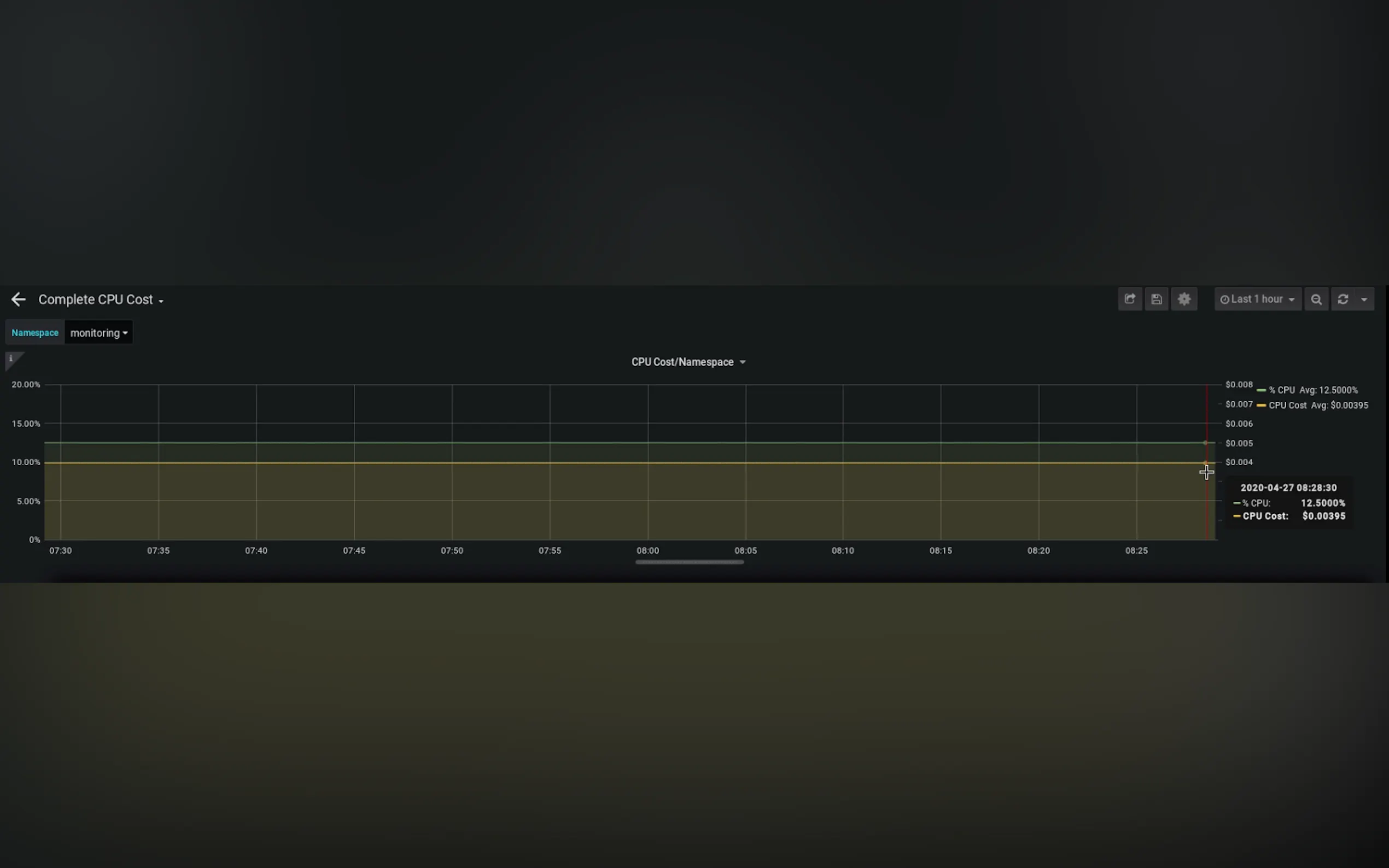Screen dimensions: 1389x868
Task: Click the zoom out magnifier icon
Action: 1316,299
